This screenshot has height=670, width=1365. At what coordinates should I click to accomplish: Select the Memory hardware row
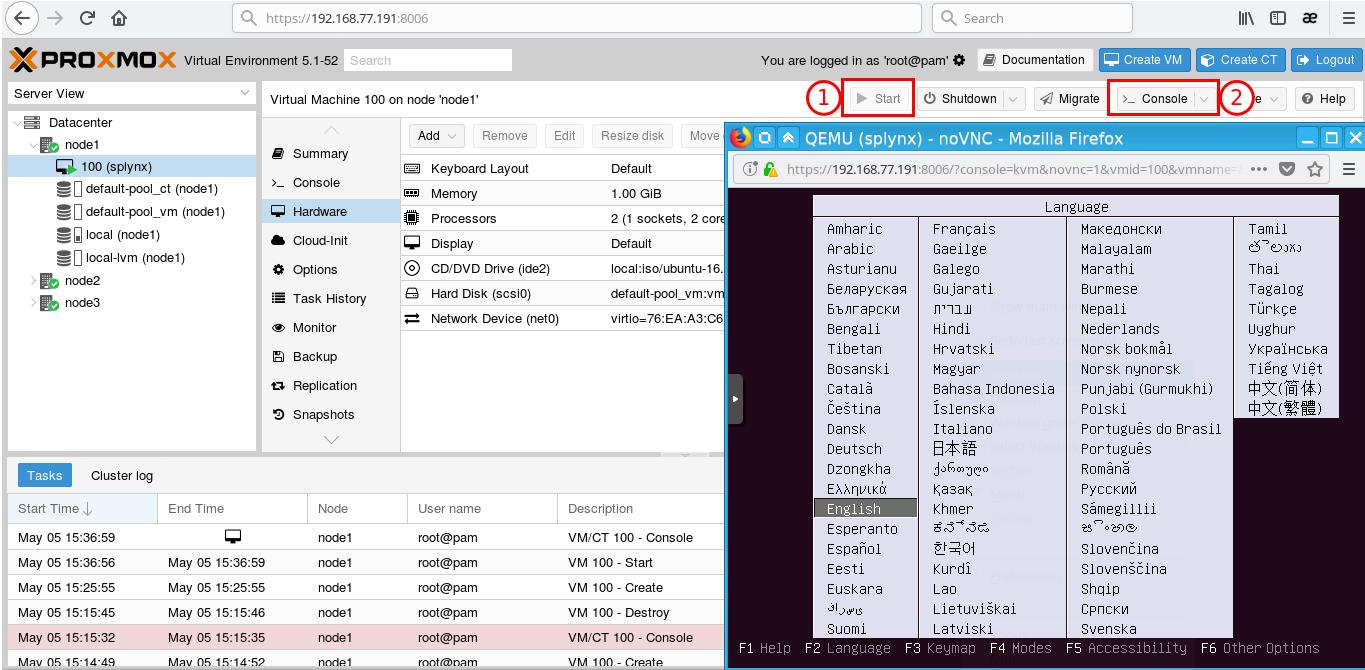[562, 194]
